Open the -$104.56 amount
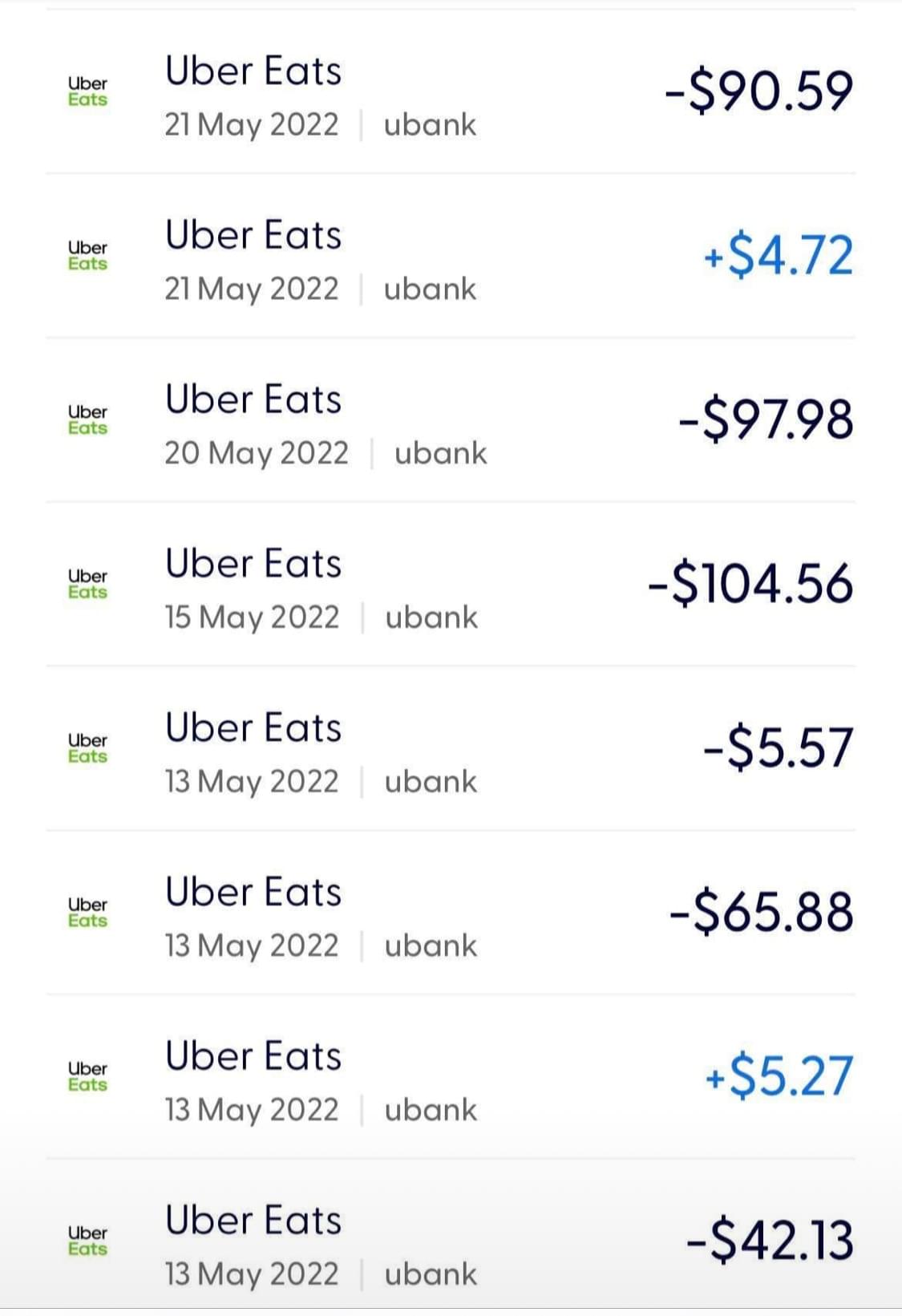The height and width of the screenshot is (1316, 902). [x=750, y=584]
